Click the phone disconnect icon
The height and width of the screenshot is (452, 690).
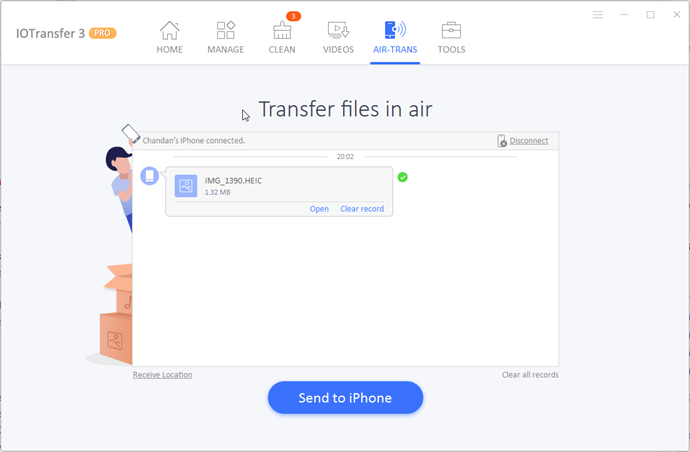coord(502,141)
